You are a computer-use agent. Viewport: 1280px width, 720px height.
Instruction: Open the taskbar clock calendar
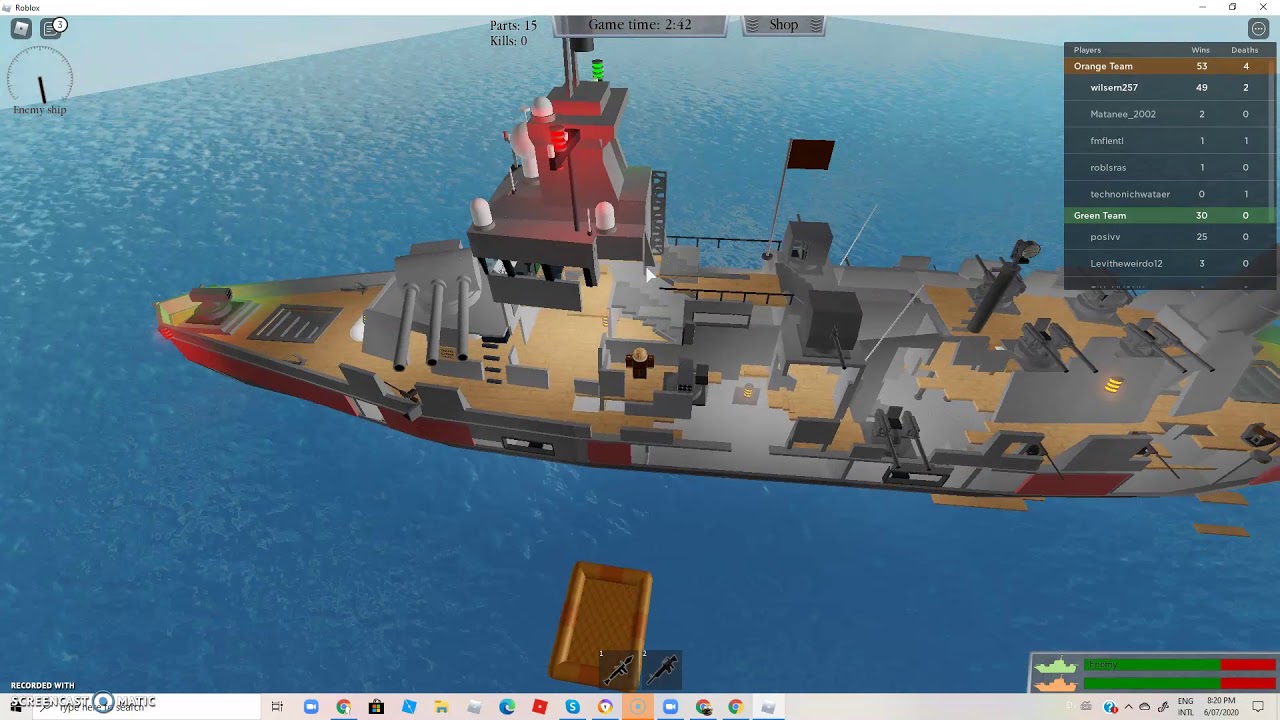coord(1221,707)
